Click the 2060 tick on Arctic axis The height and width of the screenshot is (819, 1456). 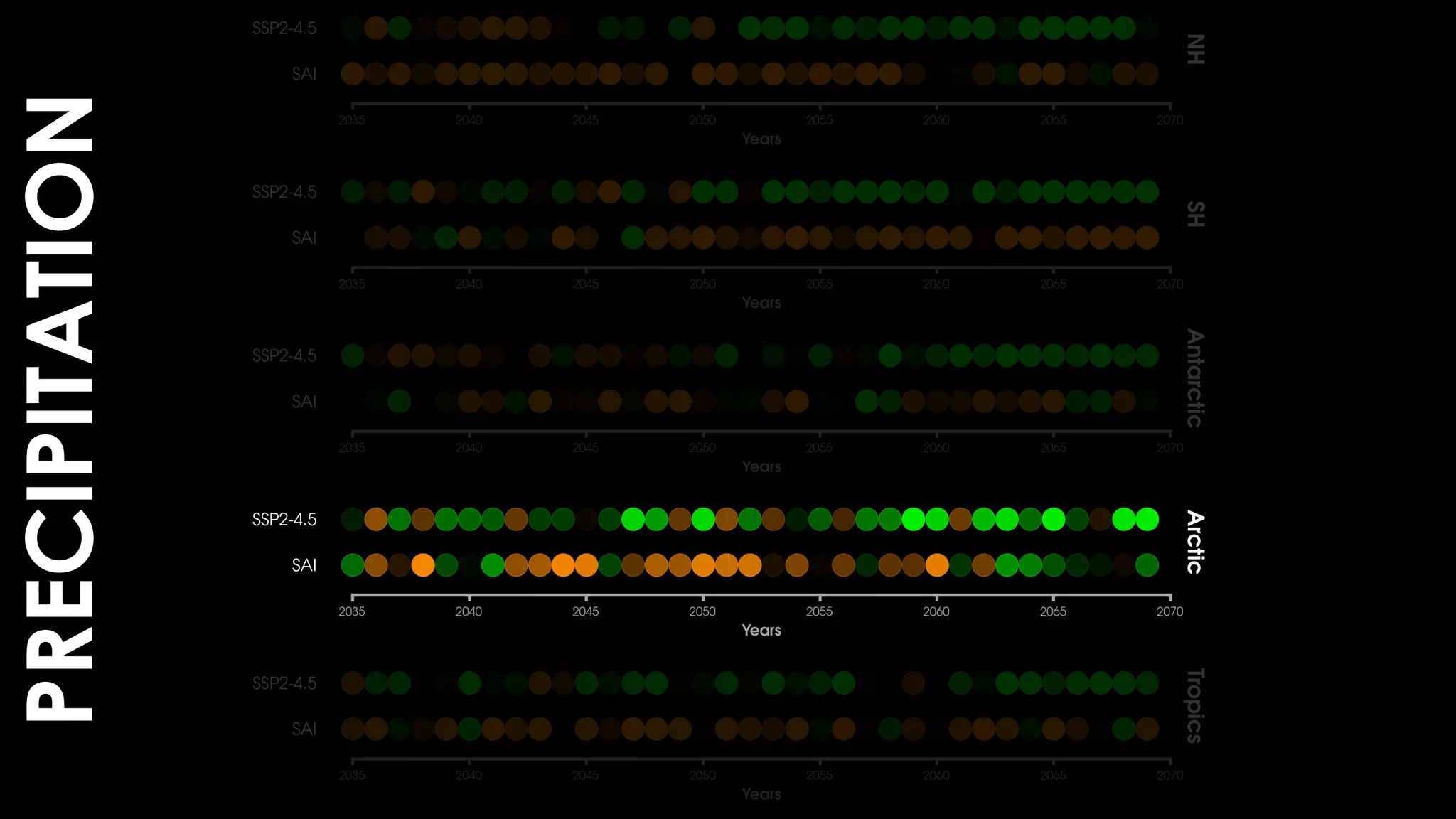(936, 611)
